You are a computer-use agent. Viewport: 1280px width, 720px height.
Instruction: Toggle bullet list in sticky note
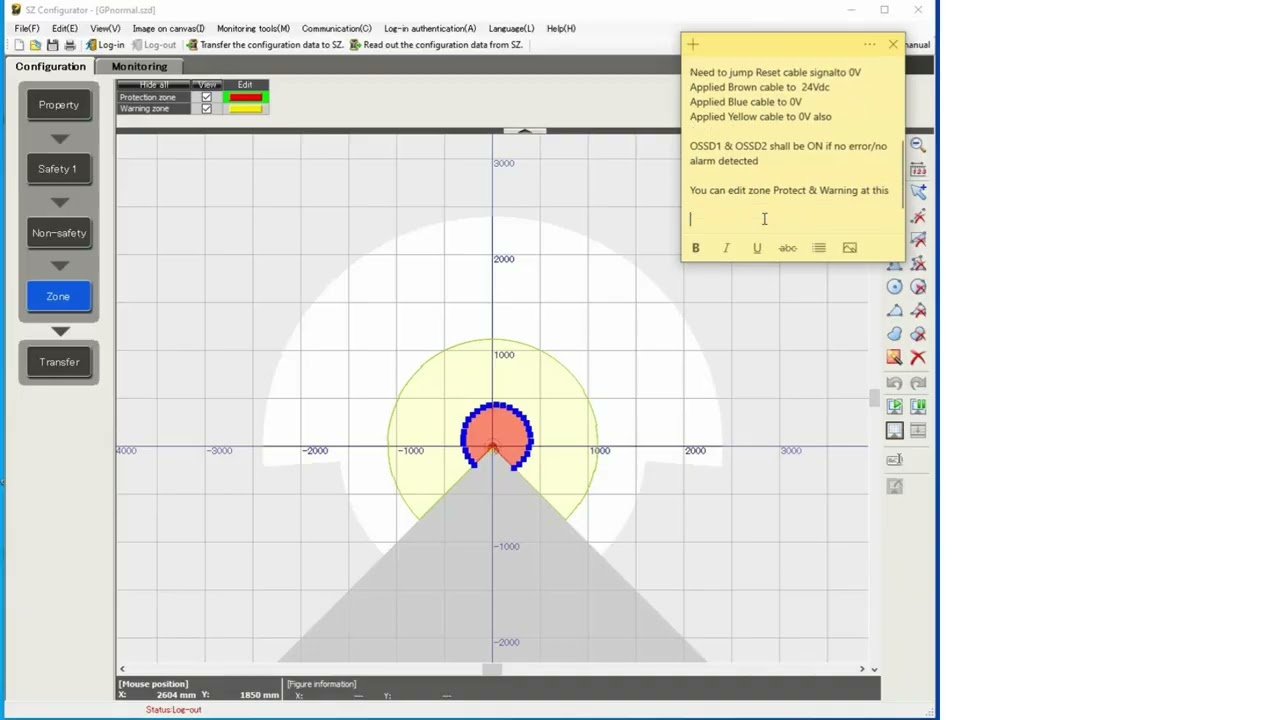[819, 248]
